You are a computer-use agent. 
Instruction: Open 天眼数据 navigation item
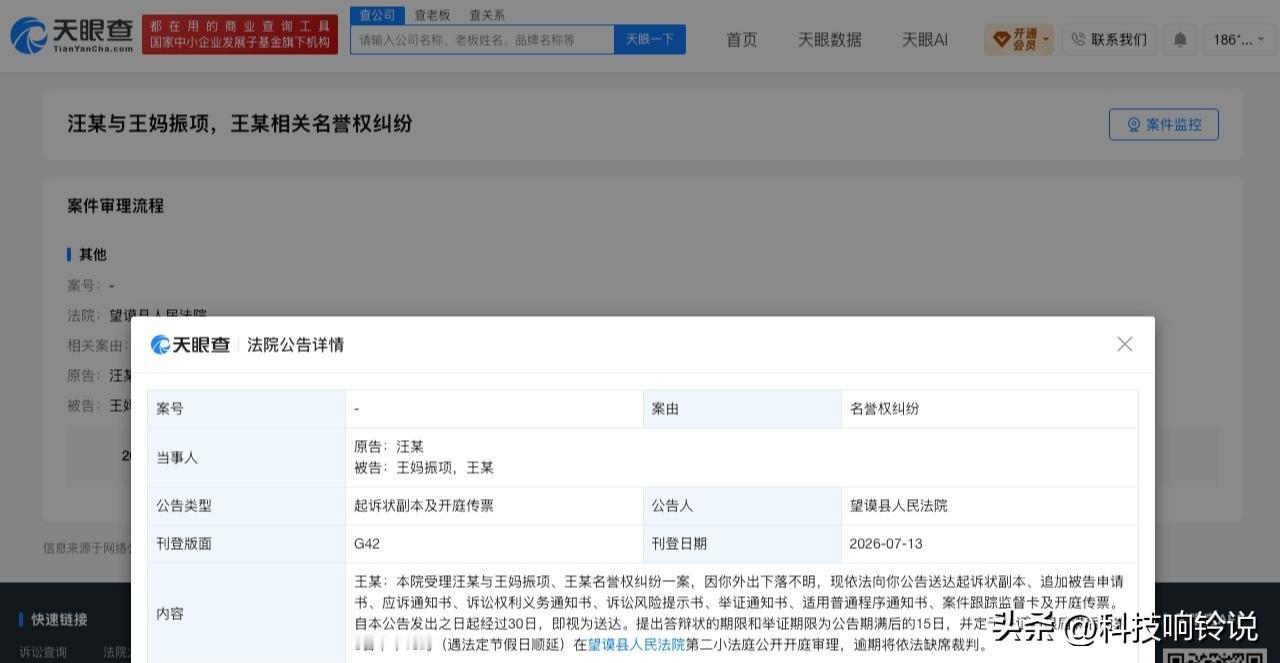[829, 40]
